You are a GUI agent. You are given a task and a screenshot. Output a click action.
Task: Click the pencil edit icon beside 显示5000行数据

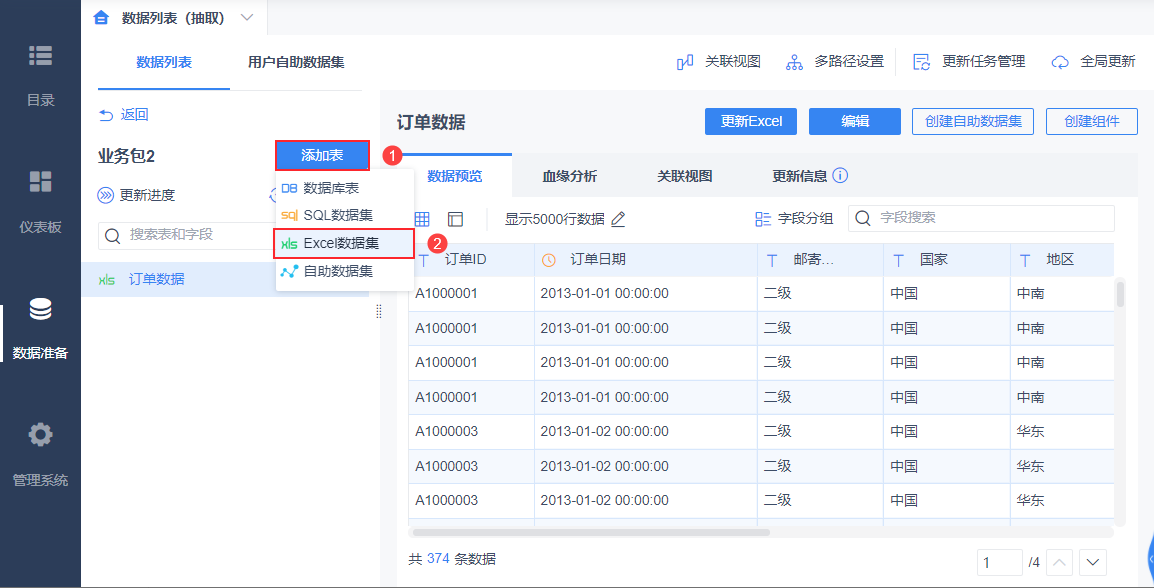coord(618,219)
